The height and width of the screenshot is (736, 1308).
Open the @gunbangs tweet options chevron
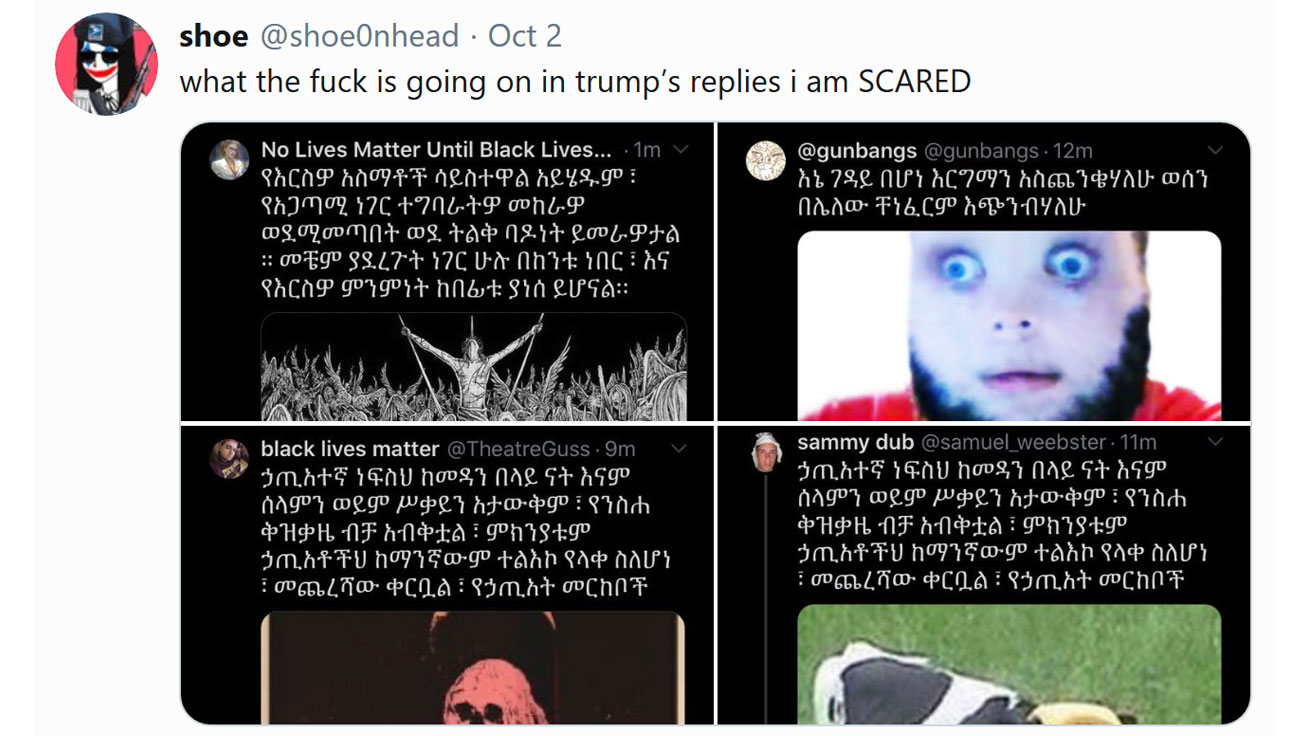click(1216, 151)
